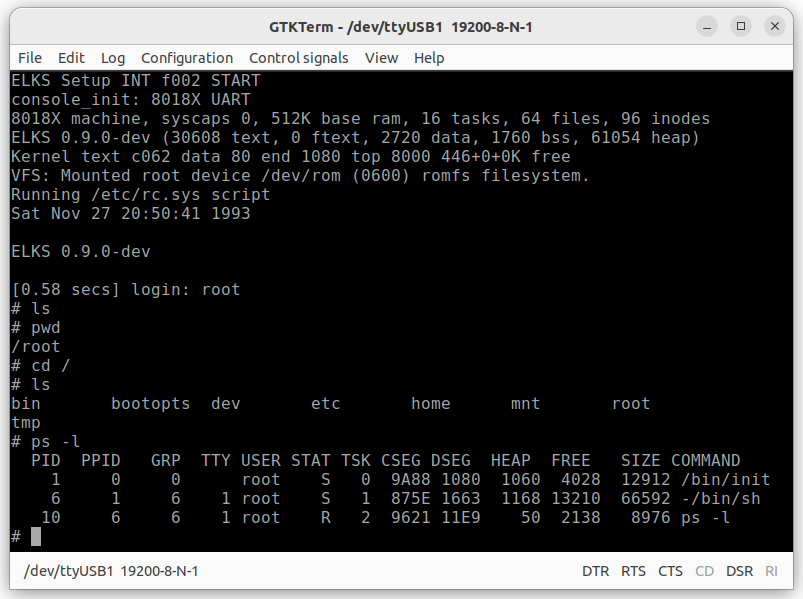Click the DSR signal indicator
Screen dimensions: 803x599
pyautogui.click(x=739, y=571)
